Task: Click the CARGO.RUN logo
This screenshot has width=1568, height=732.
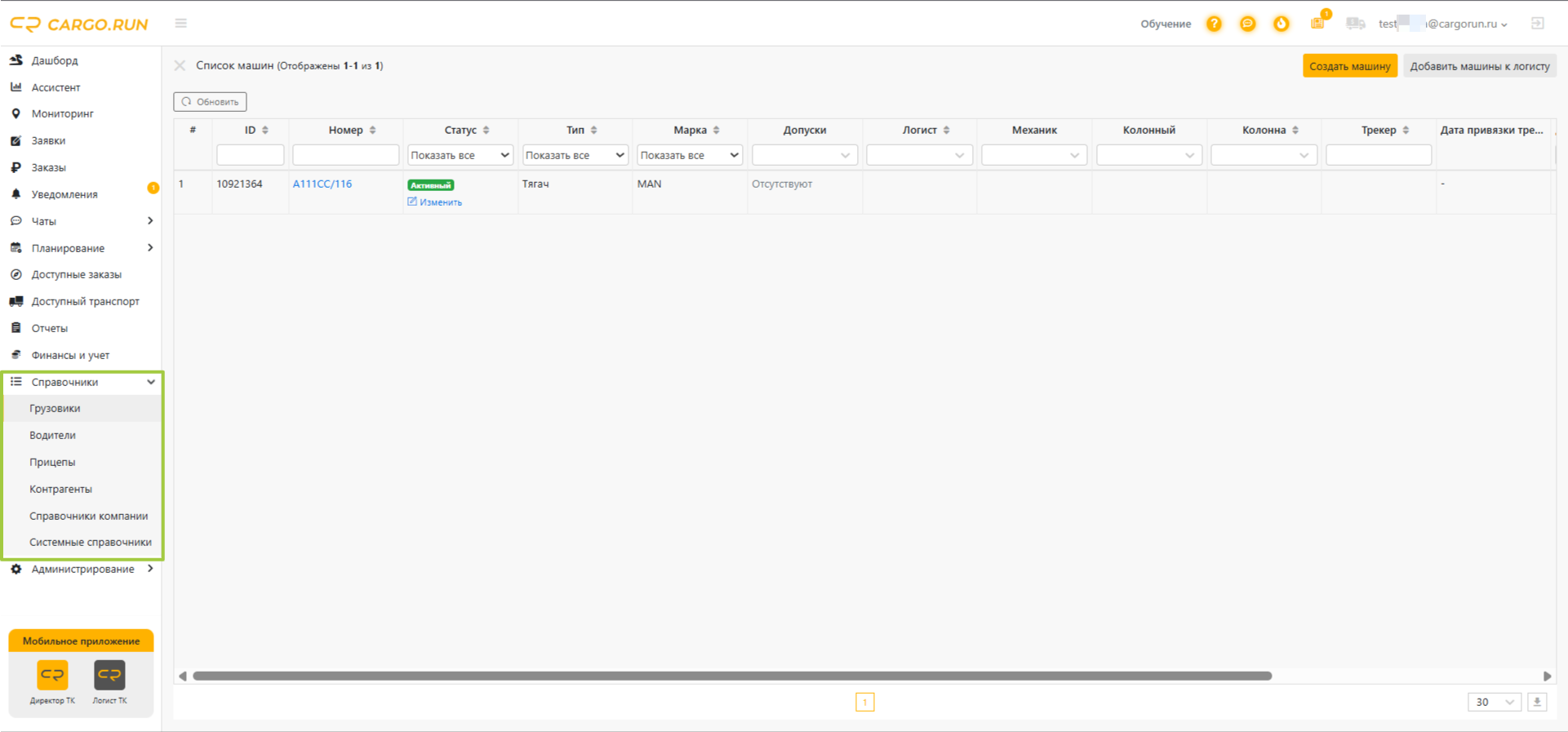Action: (79, 24)
